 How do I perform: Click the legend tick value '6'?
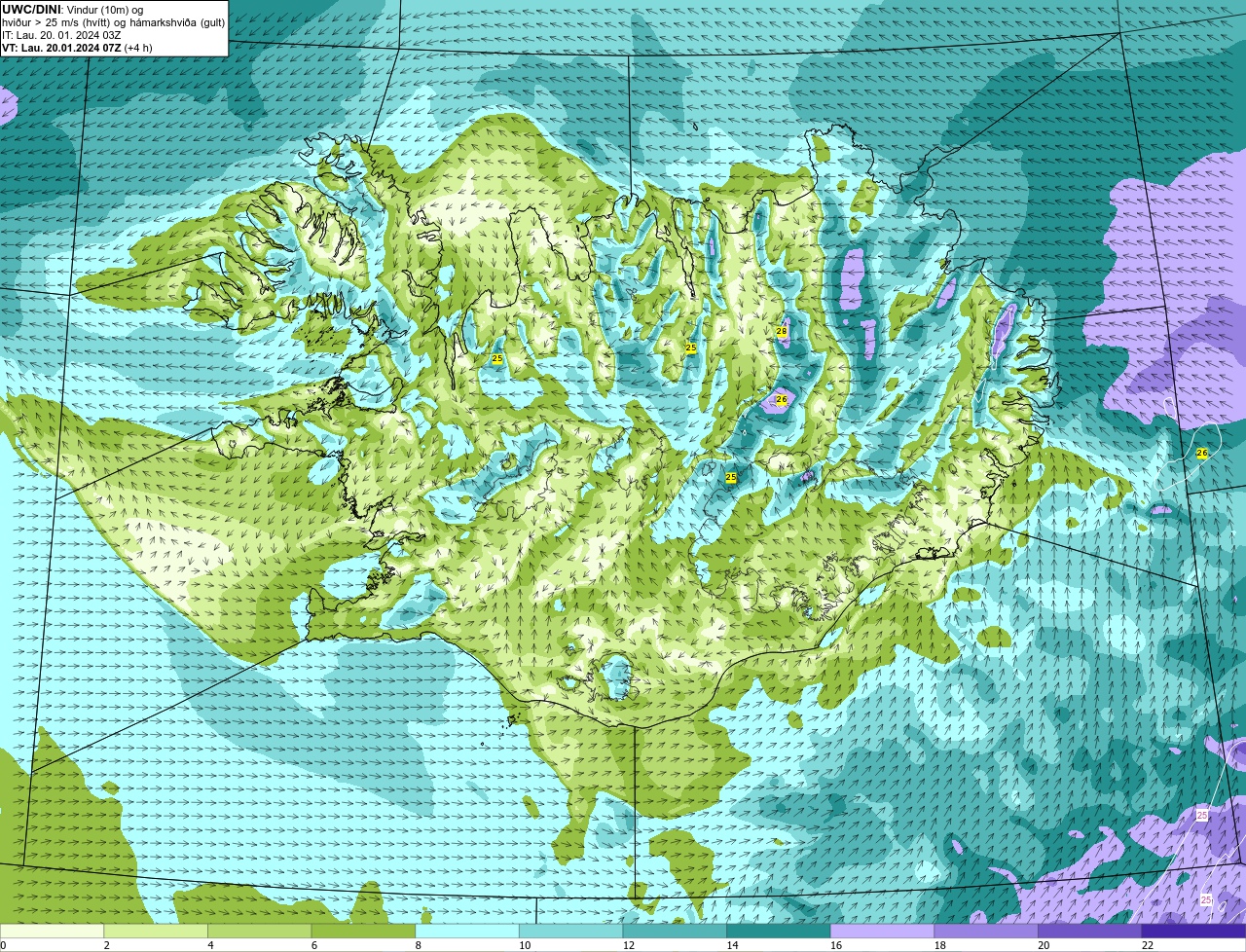(314, 945)
